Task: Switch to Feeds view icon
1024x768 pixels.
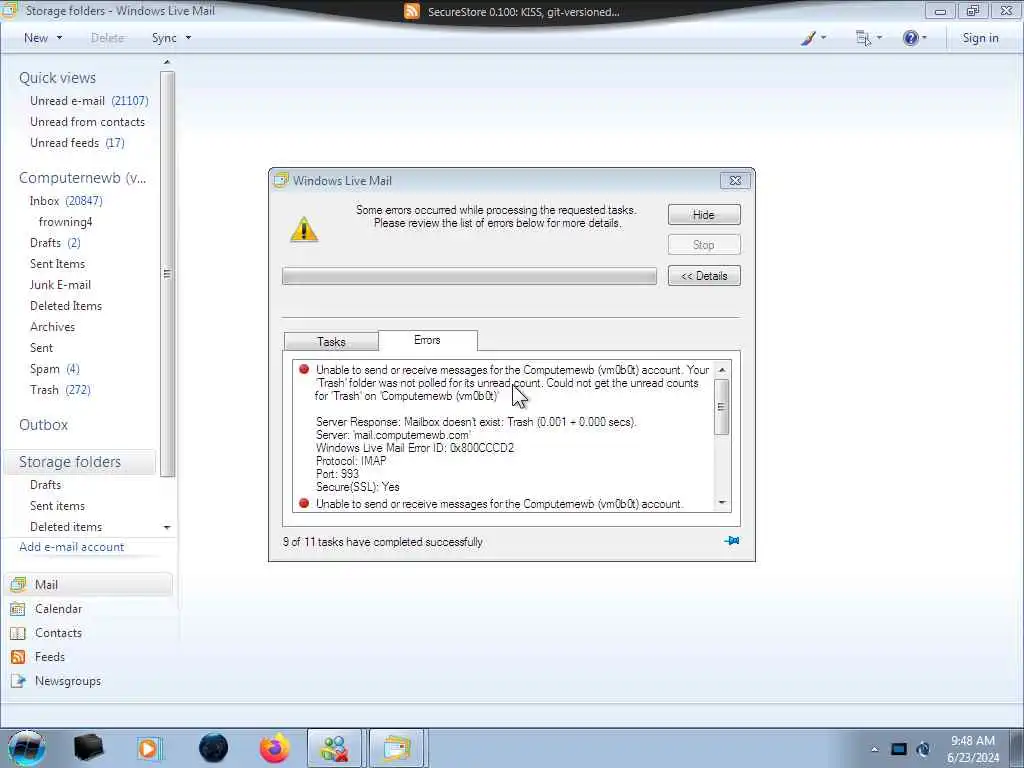Action: [18, 657]
